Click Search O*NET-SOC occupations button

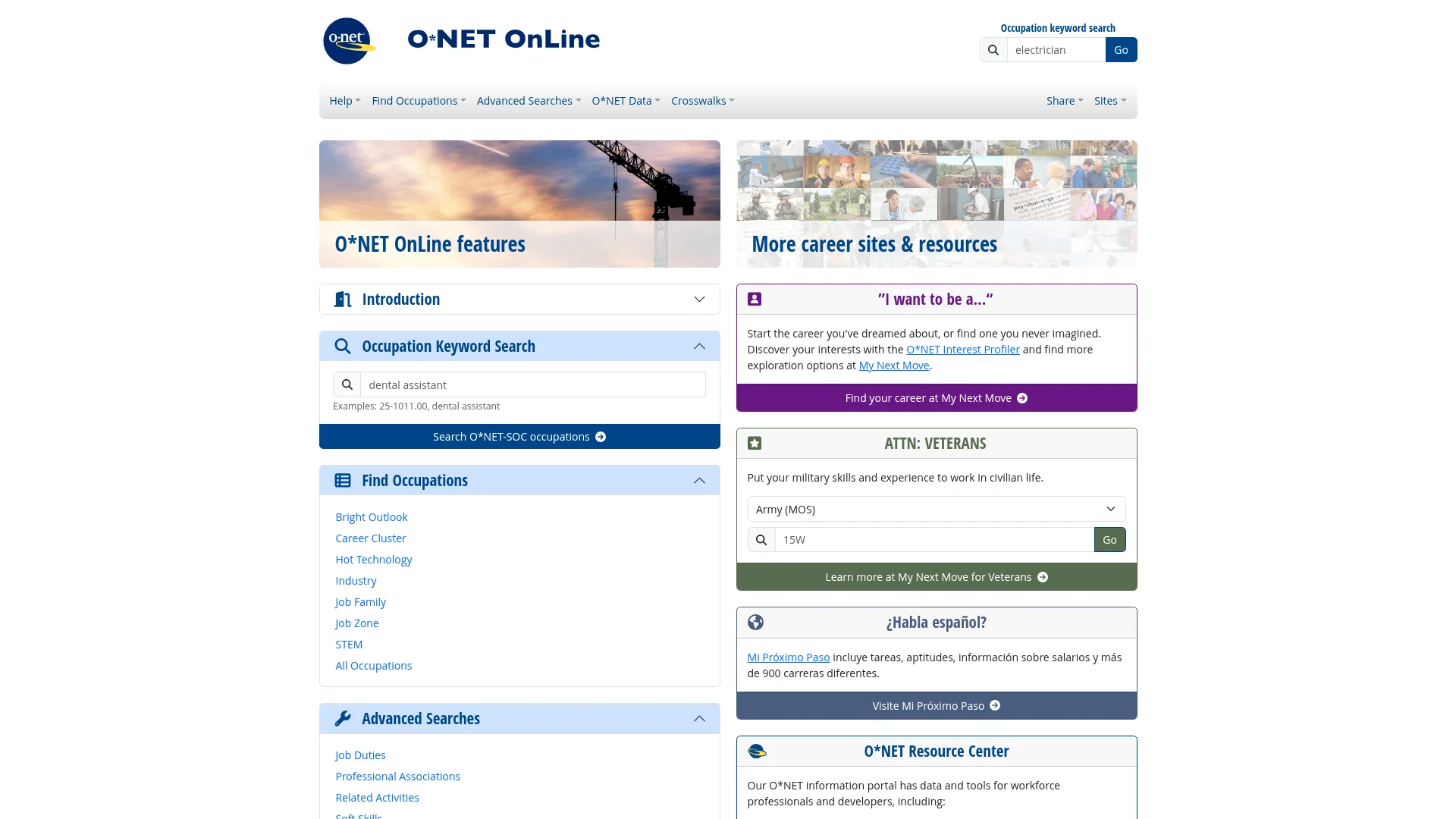(519, 437)
